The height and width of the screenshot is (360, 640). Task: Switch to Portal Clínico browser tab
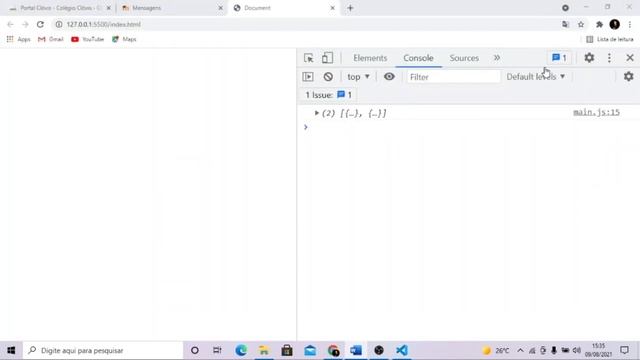(x=60, y=8)
